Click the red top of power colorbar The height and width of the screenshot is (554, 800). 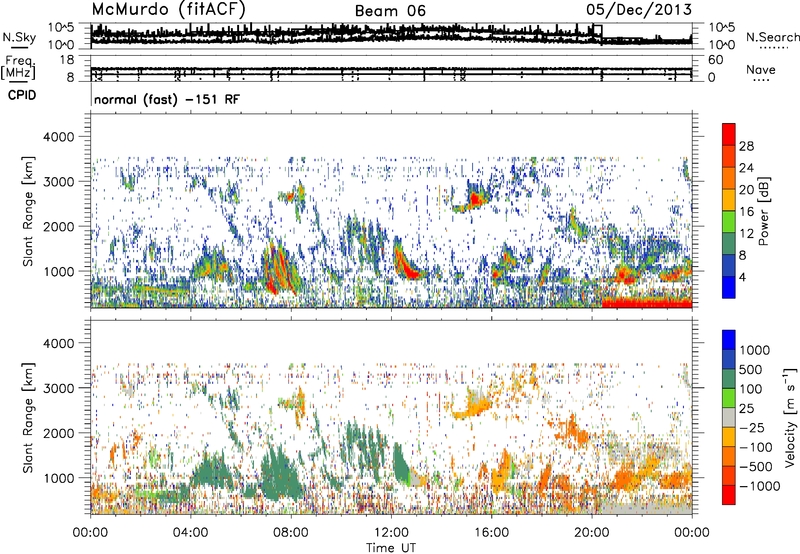(729, 134)
